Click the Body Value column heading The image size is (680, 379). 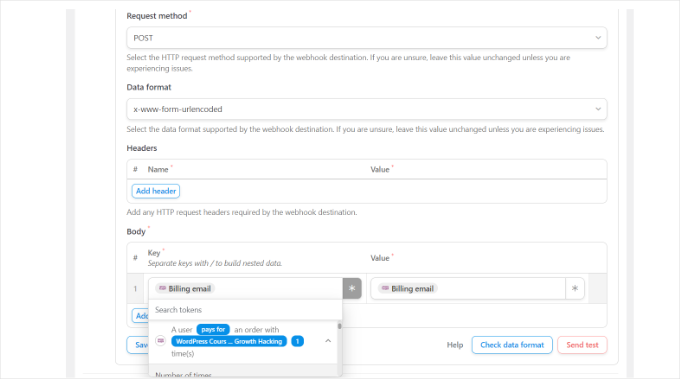click(380, 258)
